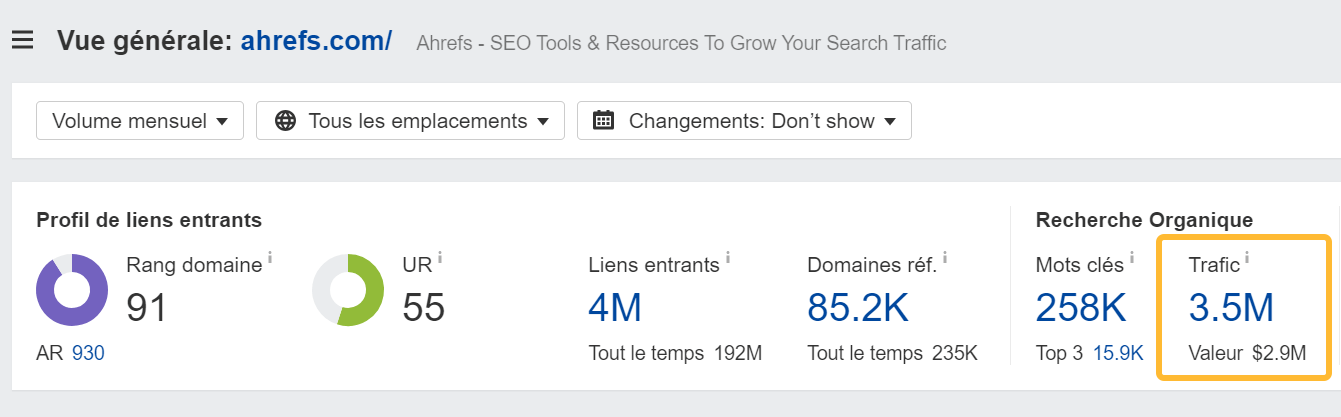Click the UR value 55
The image size is (1341, 417).
point(423,308)
